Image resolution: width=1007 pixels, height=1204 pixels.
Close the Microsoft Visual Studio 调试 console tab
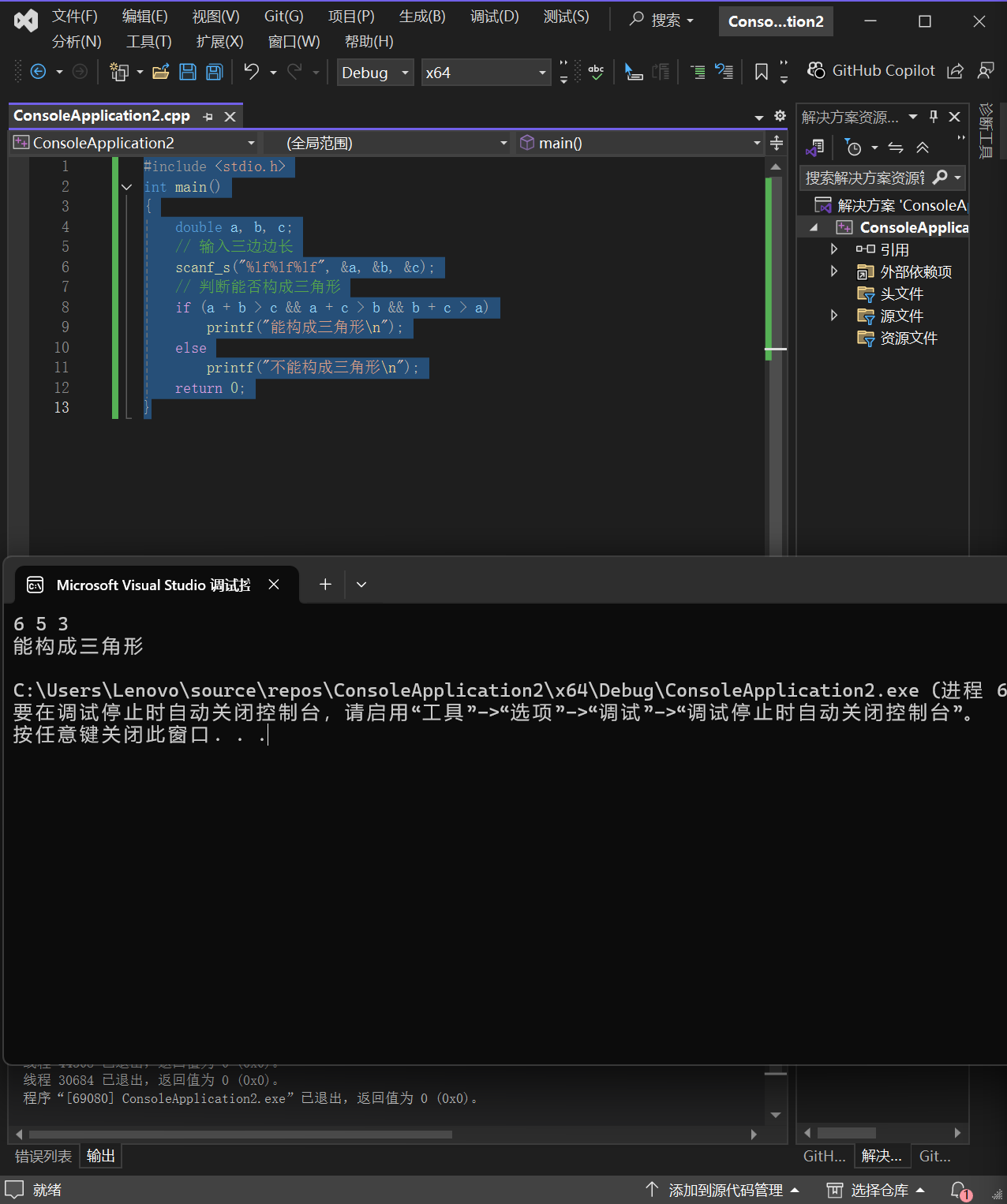(x=274, y=585)
